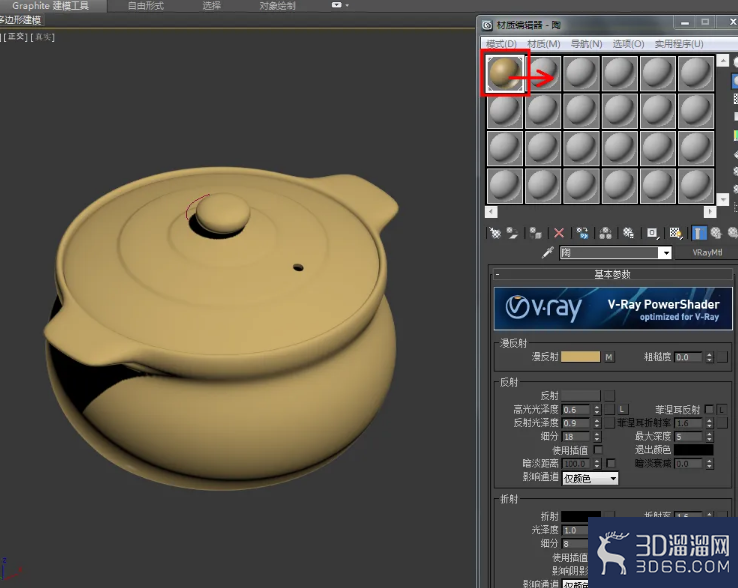The image size is (738, 588).
Task: Open the 材质(M) menu
Action: point(544,44)
